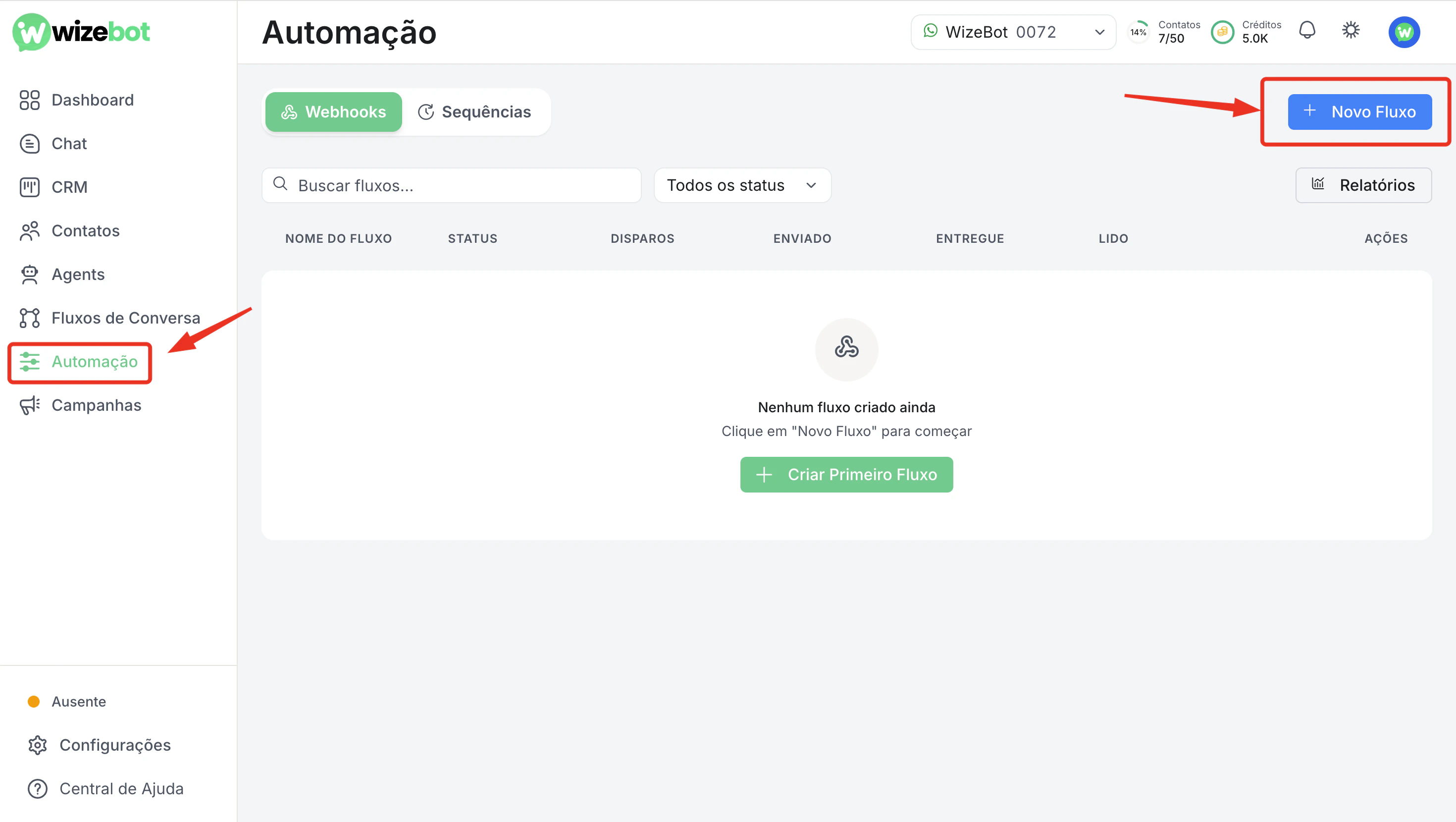Select the Chat icon in sidebar

pyautogui.click(x=29, y=143)
